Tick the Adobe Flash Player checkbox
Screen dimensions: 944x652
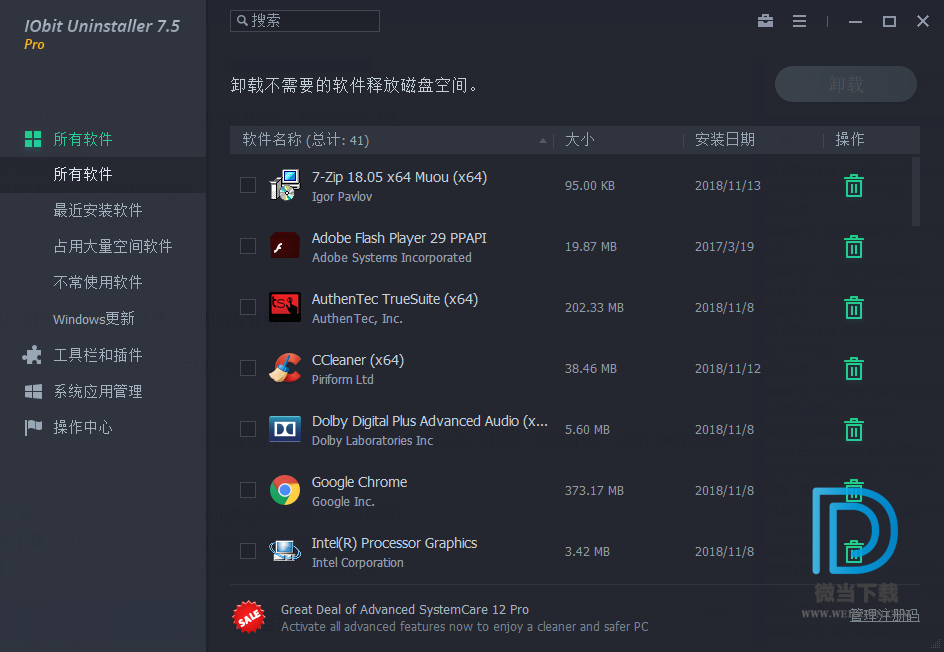(x=248, y=246)
